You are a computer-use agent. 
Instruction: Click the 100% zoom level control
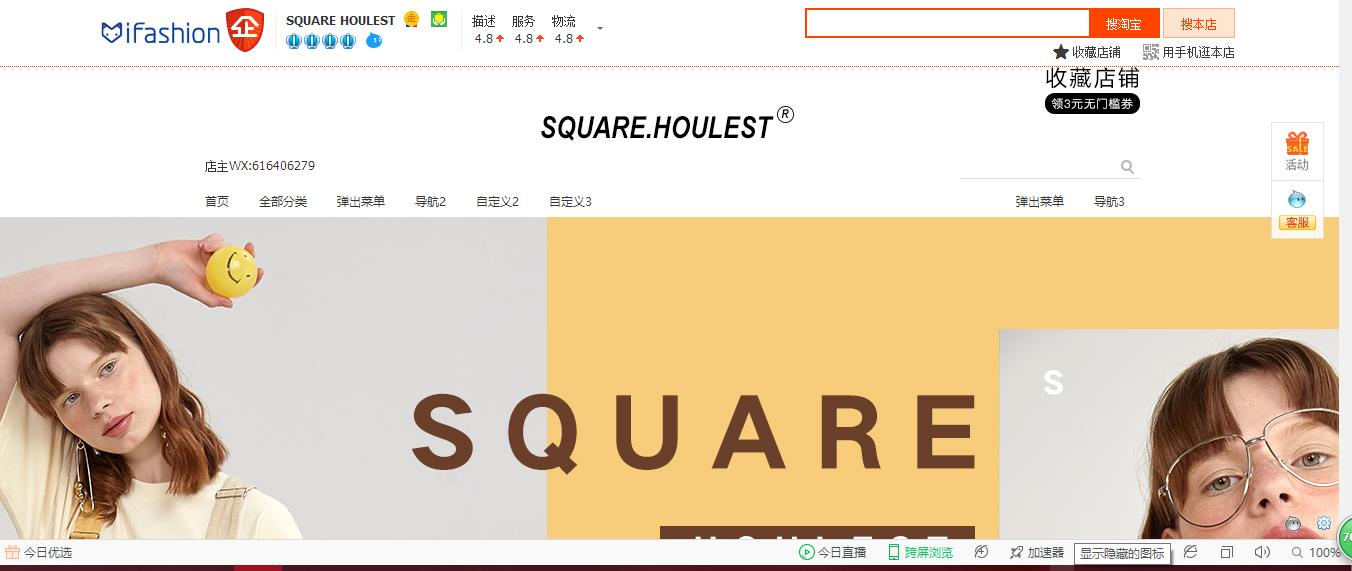pos(1316,552)
